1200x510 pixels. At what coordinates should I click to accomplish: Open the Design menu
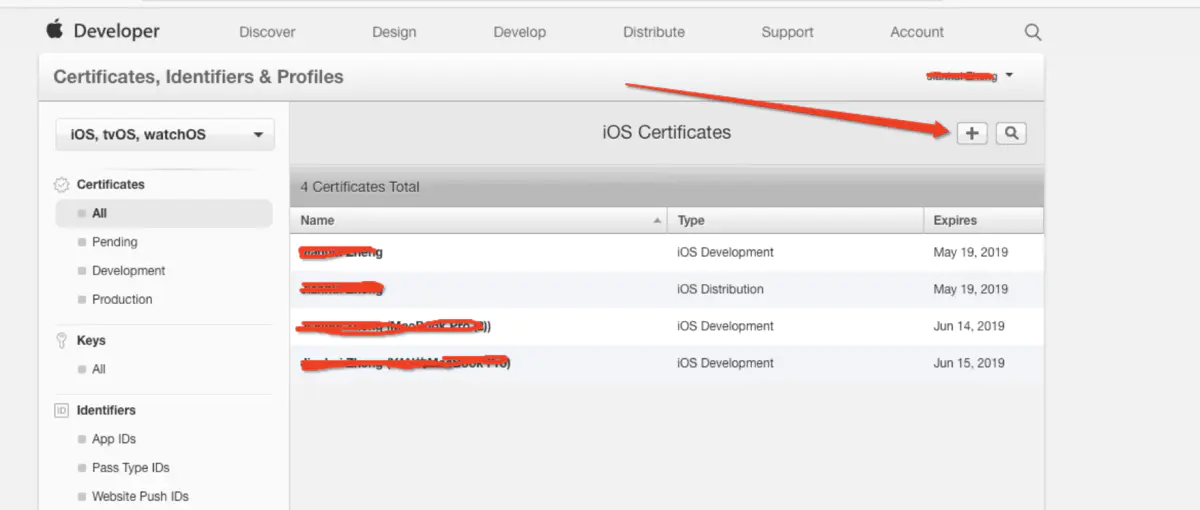[394, 32]
